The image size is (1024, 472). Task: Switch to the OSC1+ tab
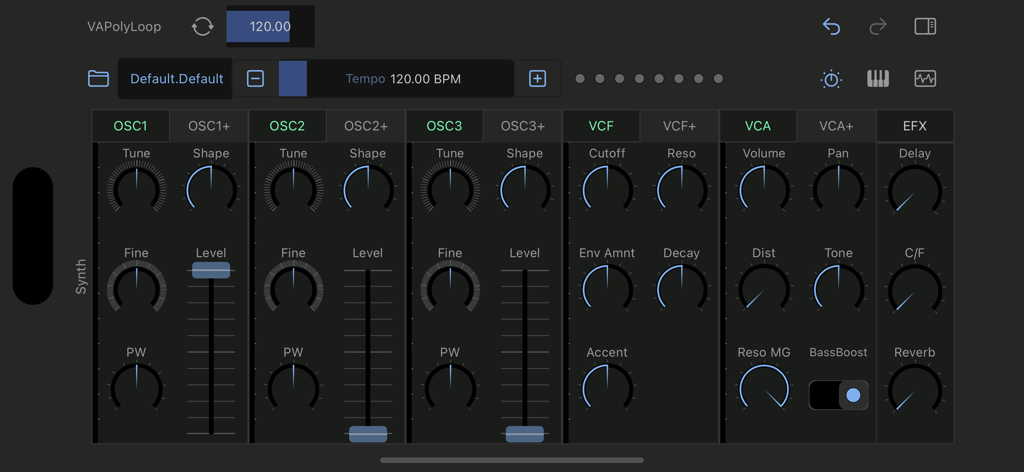coord(210,126)
